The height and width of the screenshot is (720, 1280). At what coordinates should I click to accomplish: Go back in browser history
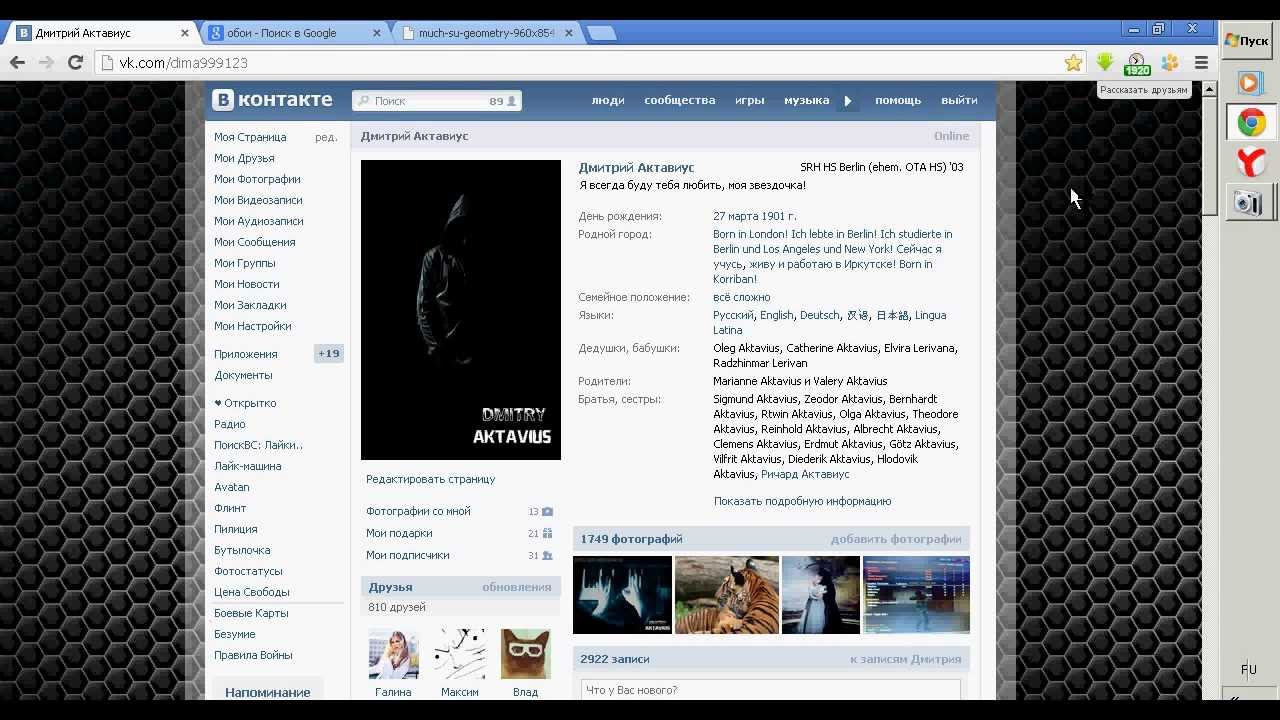point(17,62)
